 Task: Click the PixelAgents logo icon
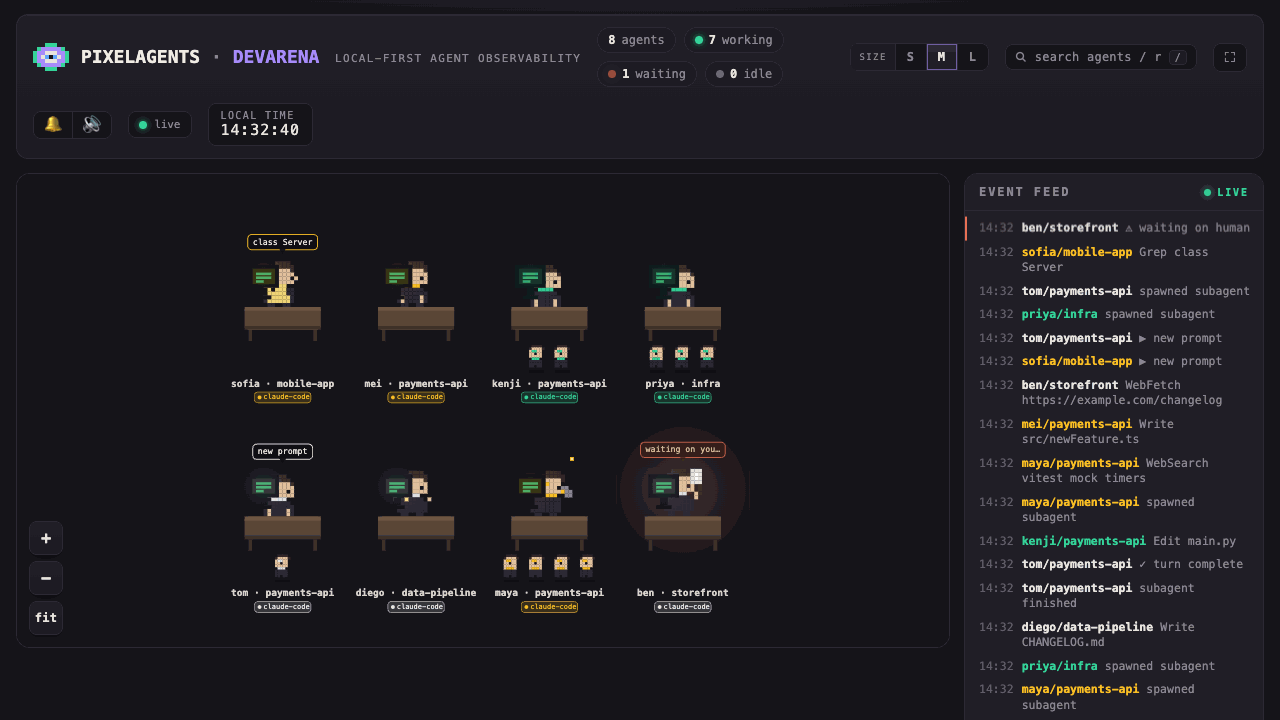click(x=51, y=57)
